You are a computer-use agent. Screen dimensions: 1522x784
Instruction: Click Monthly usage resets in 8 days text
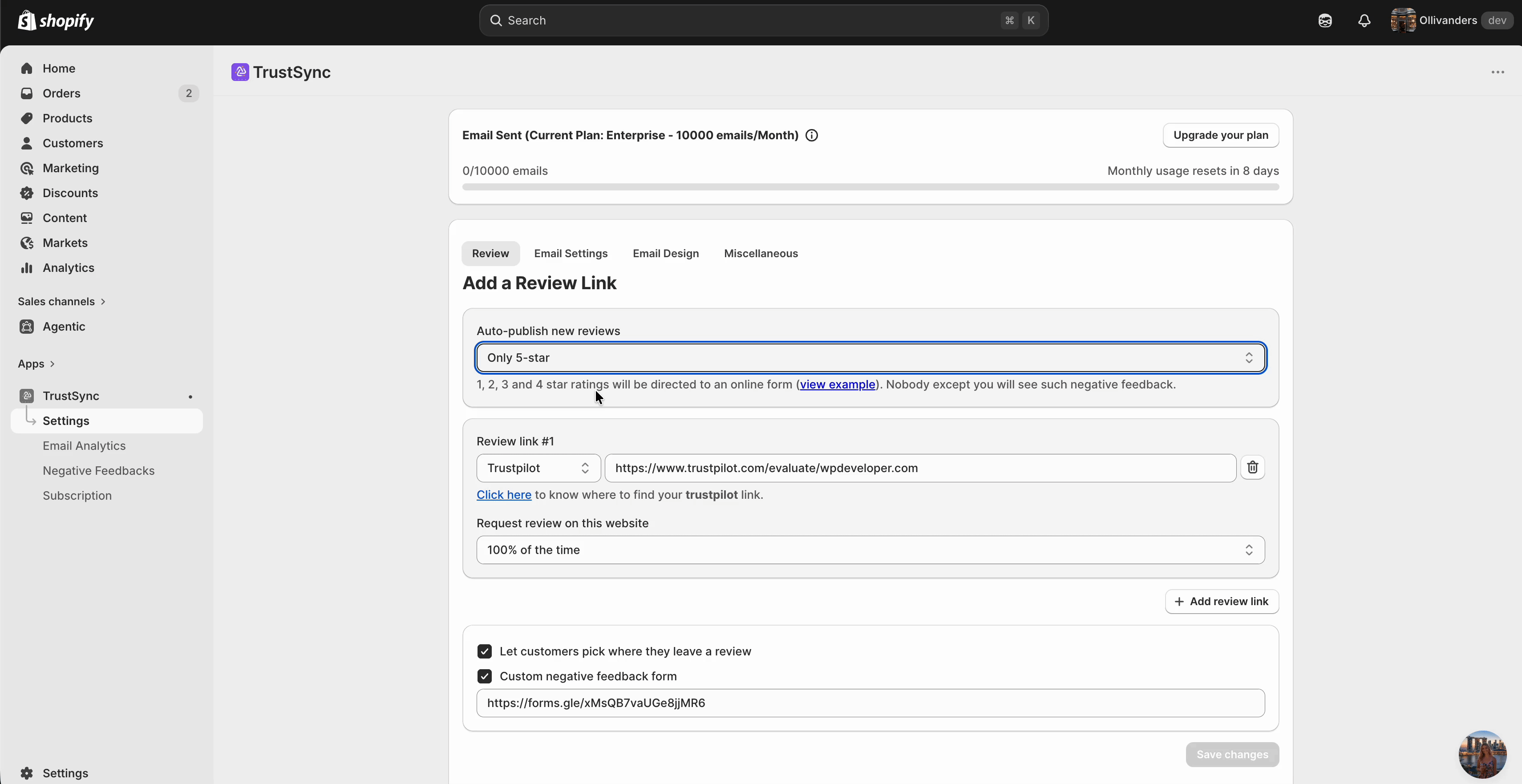point(1193,171)
